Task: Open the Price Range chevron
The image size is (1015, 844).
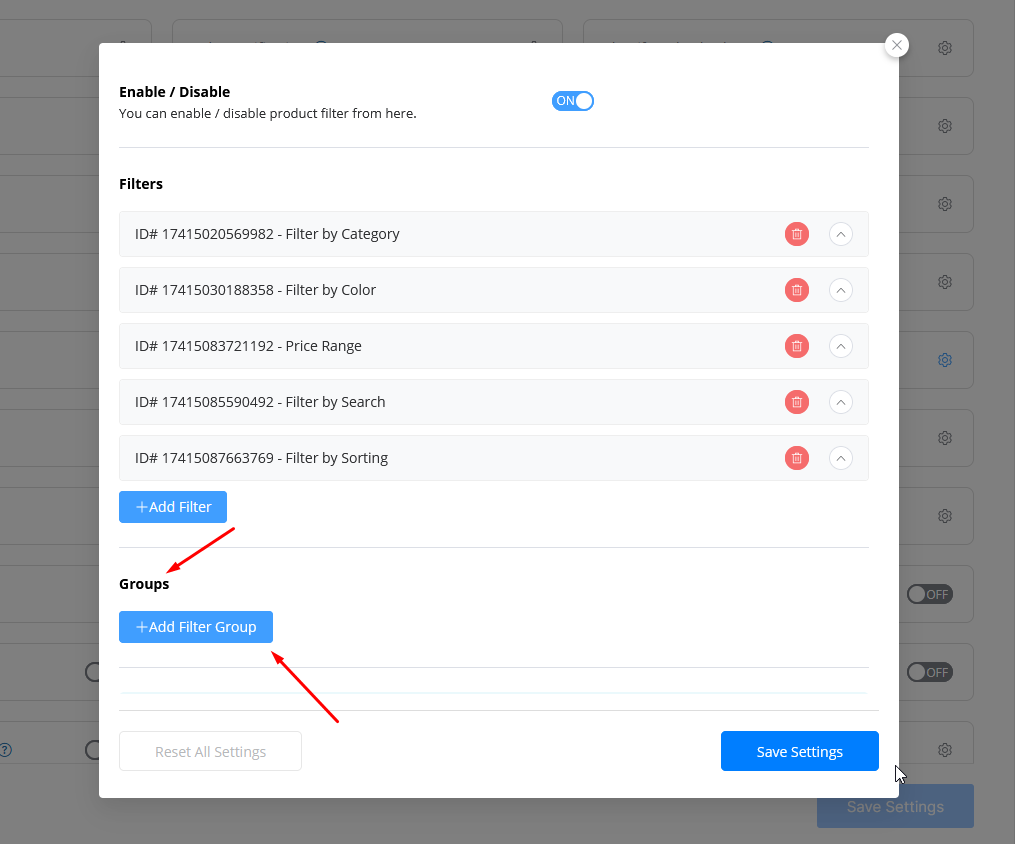Action: (841, 346)
